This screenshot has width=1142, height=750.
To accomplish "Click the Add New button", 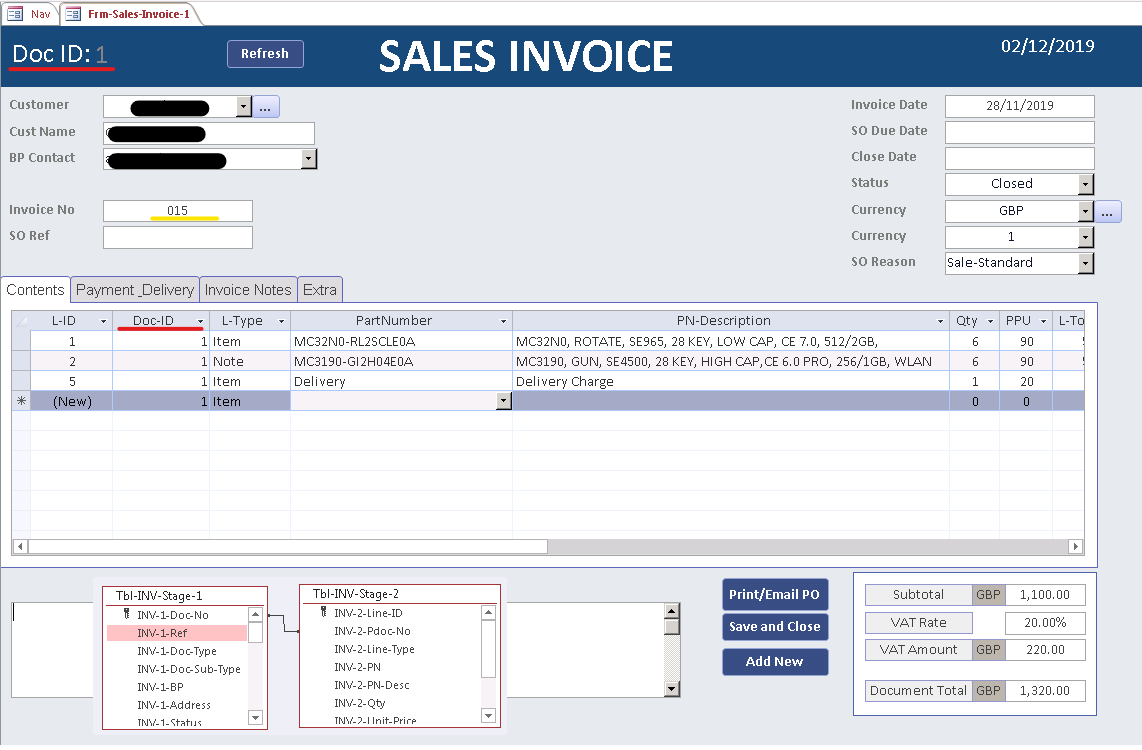I will [774, 661].
